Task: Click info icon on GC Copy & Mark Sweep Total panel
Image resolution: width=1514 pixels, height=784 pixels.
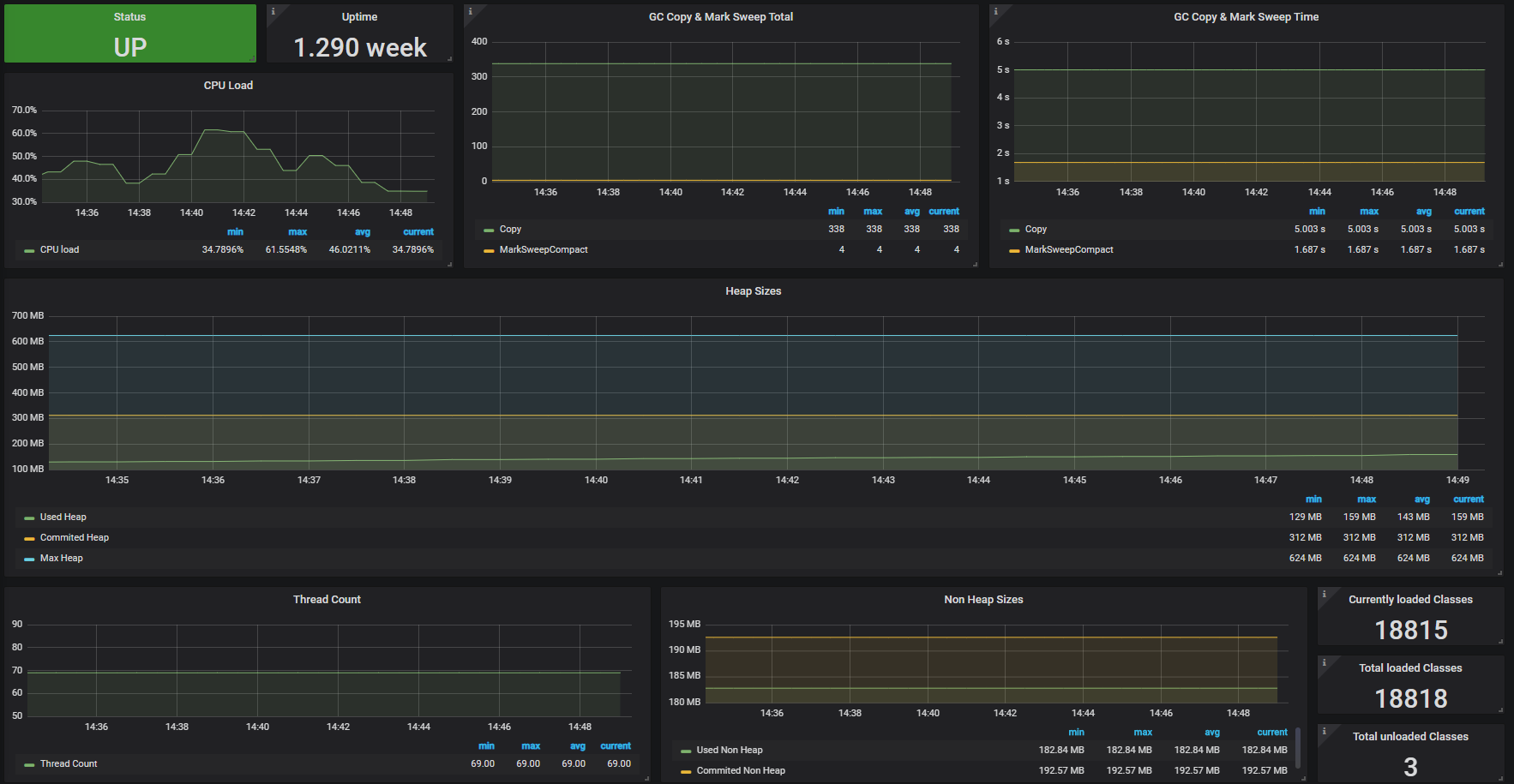Action: coord(470,11)
